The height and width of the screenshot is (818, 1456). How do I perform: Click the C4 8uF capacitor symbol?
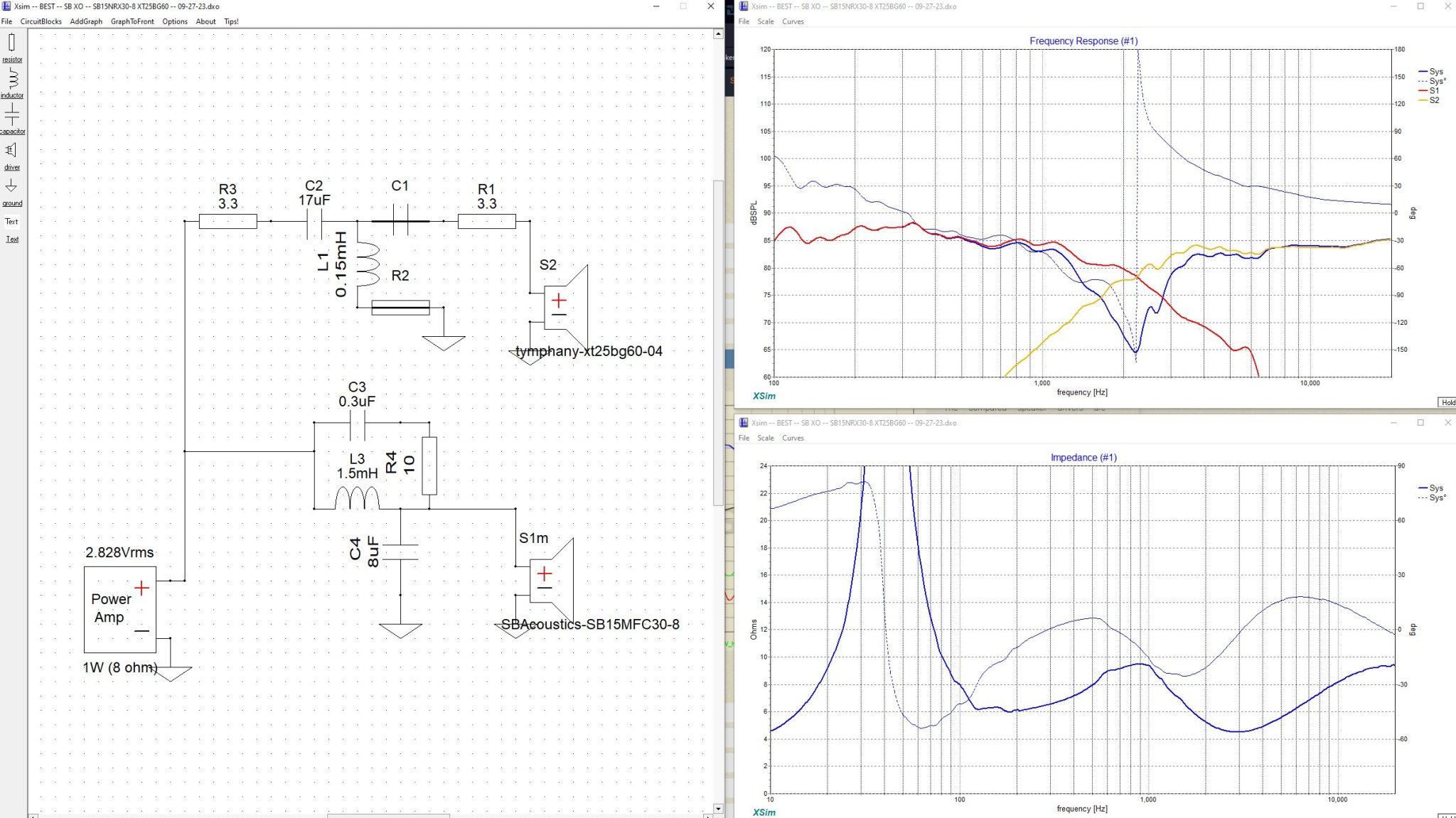(x=400, y=551)
